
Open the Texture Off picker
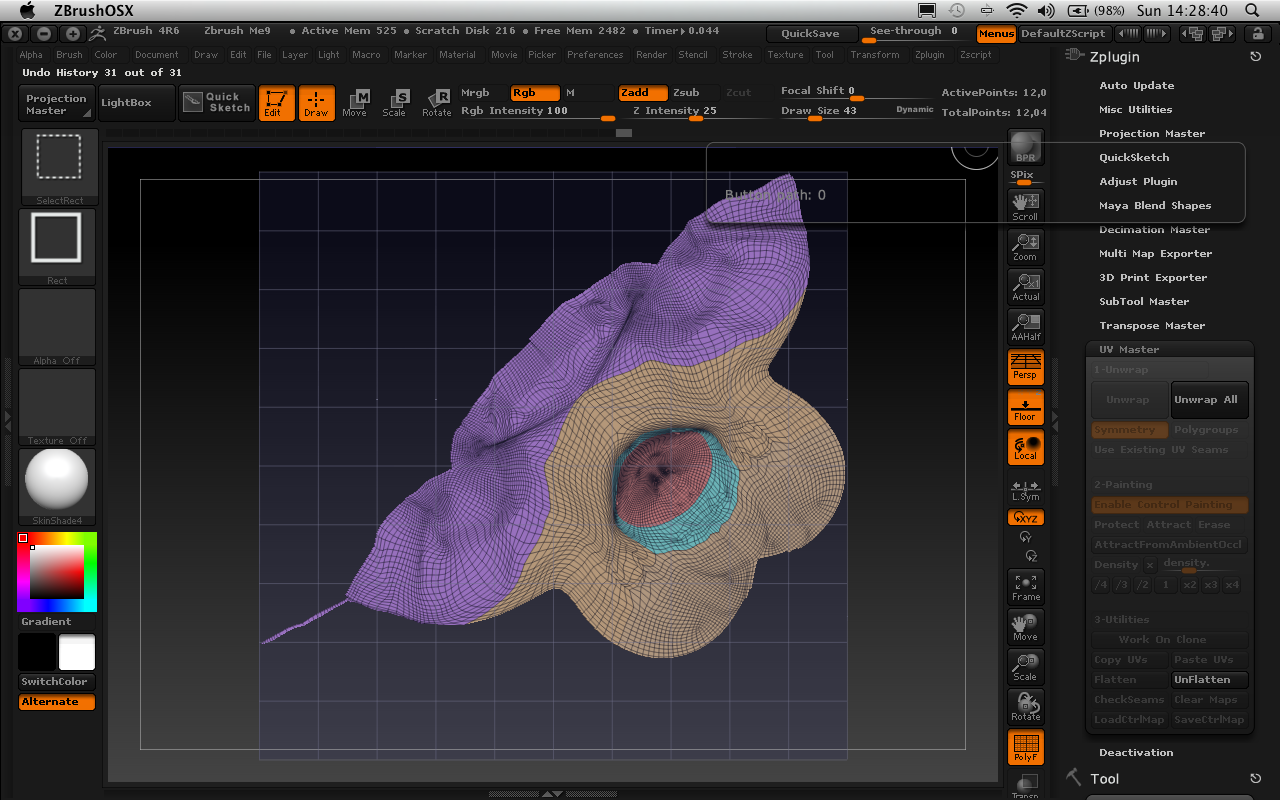click(x=58, y=406)
